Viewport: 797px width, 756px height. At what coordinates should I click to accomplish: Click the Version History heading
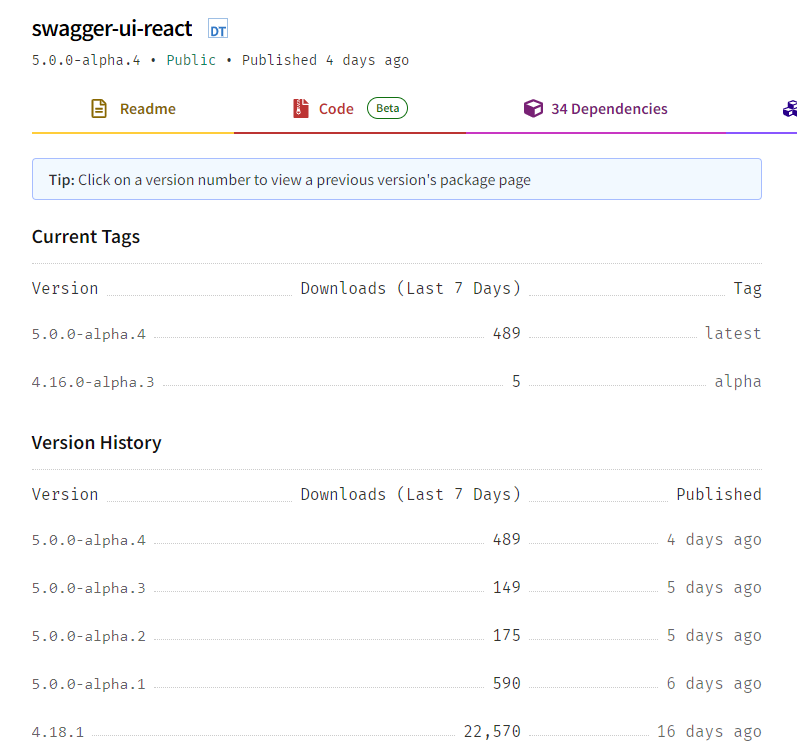pyautogui.click(x=97, y=442)
